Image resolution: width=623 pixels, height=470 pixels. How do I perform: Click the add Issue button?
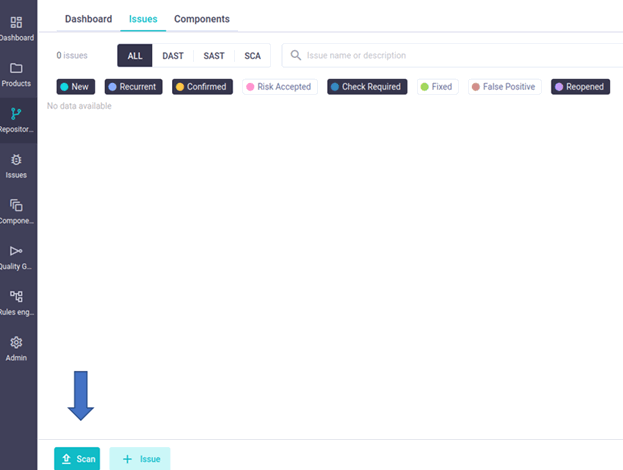[140, 459]
